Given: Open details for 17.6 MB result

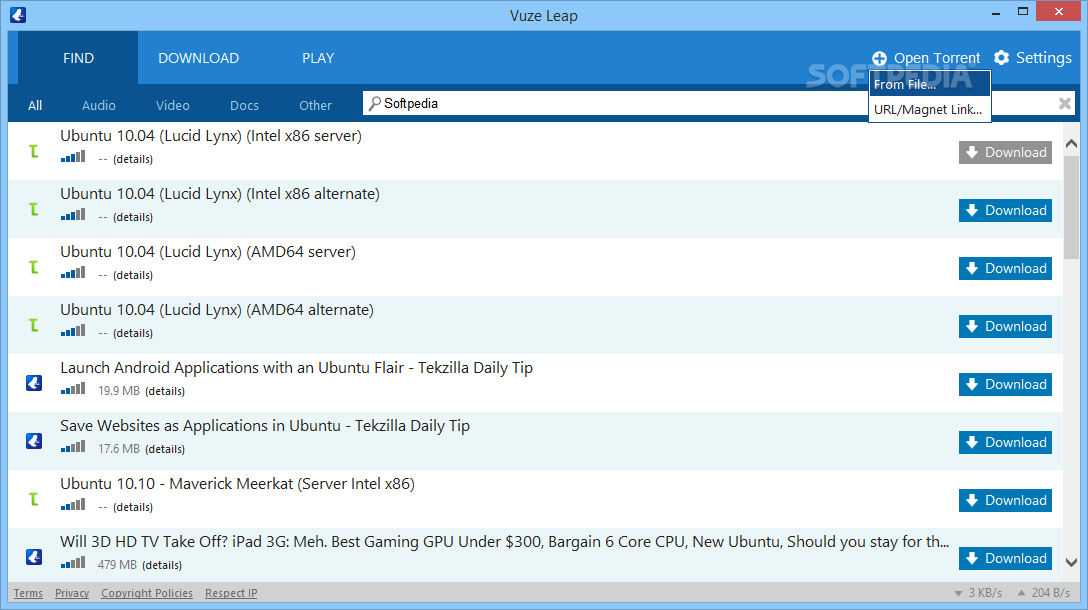Looking at the screenshot, I should (x=165, y=449).
